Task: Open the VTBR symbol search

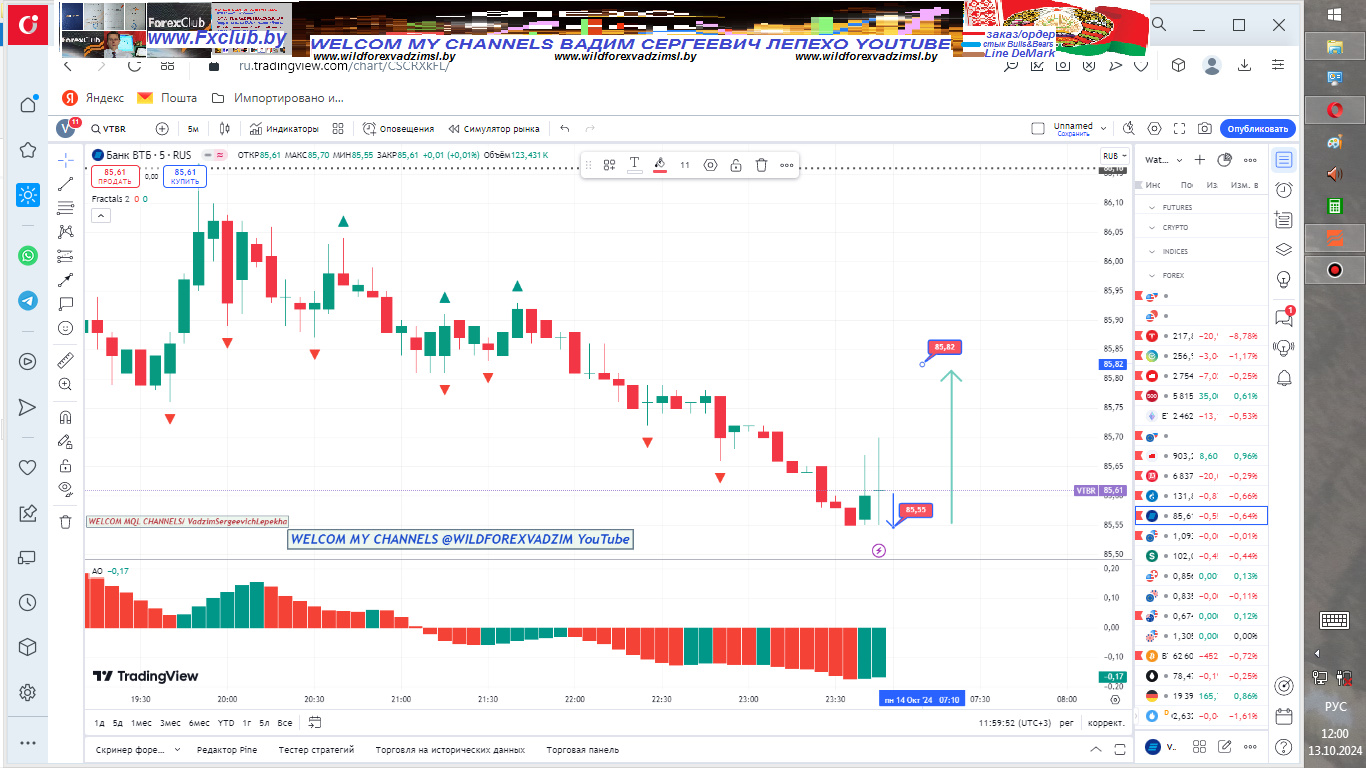Action: pos(109,129)
